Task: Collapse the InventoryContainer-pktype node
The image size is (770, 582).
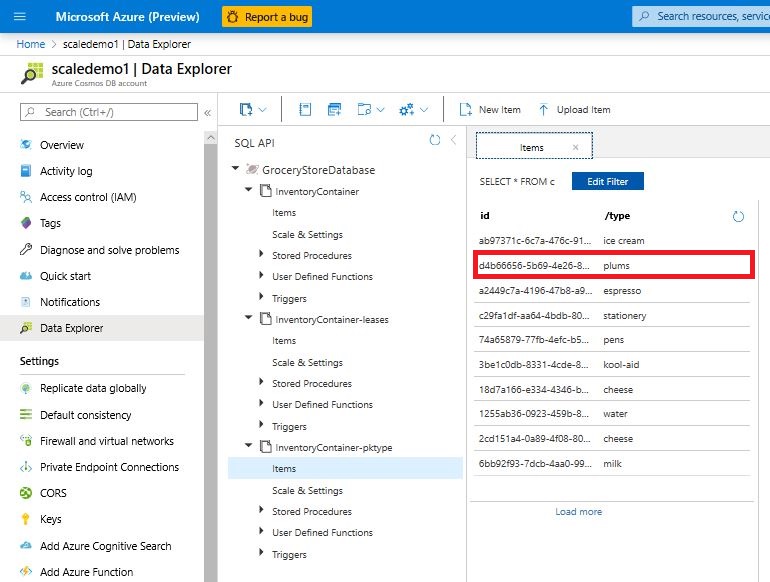Action: pyautogui.click(x=248, y=445)
